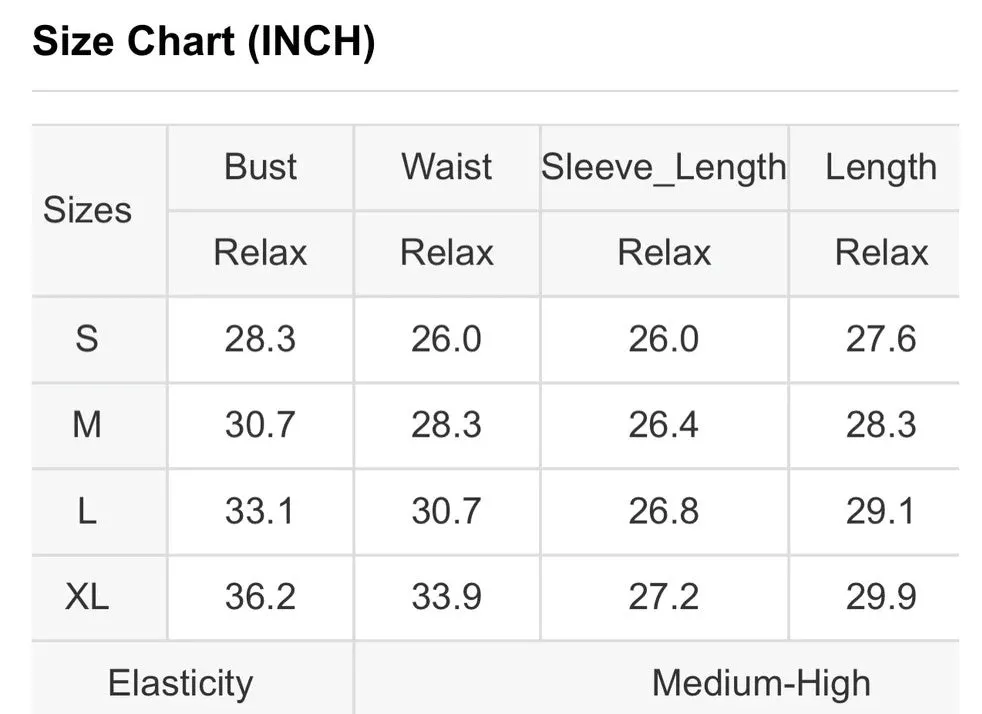Click the Relax subheader under Bust
The image size is (982, 714).
260,252
